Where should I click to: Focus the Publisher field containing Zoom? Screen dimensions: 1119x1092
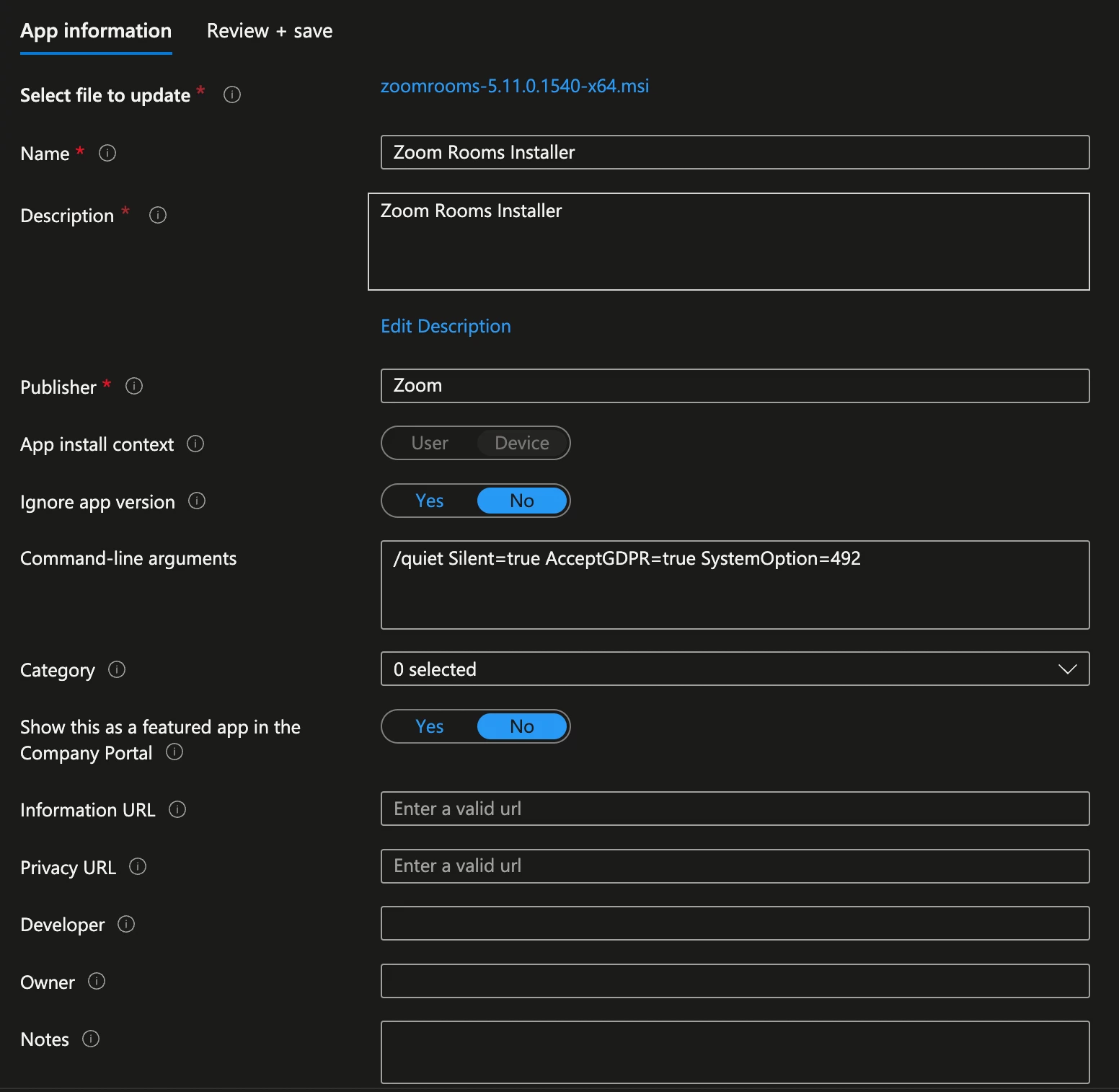click(x=735, y=386)
